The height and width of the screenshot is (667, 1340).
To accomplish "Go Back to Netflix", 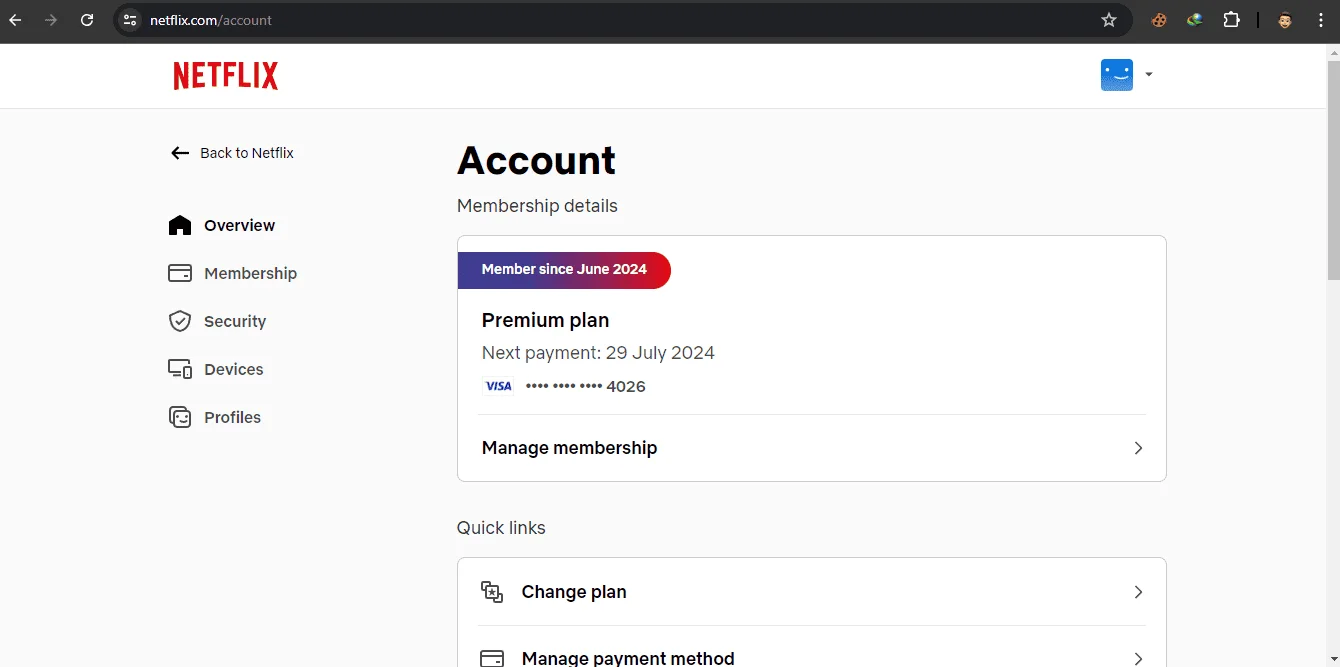I will [x=232, y=153].
